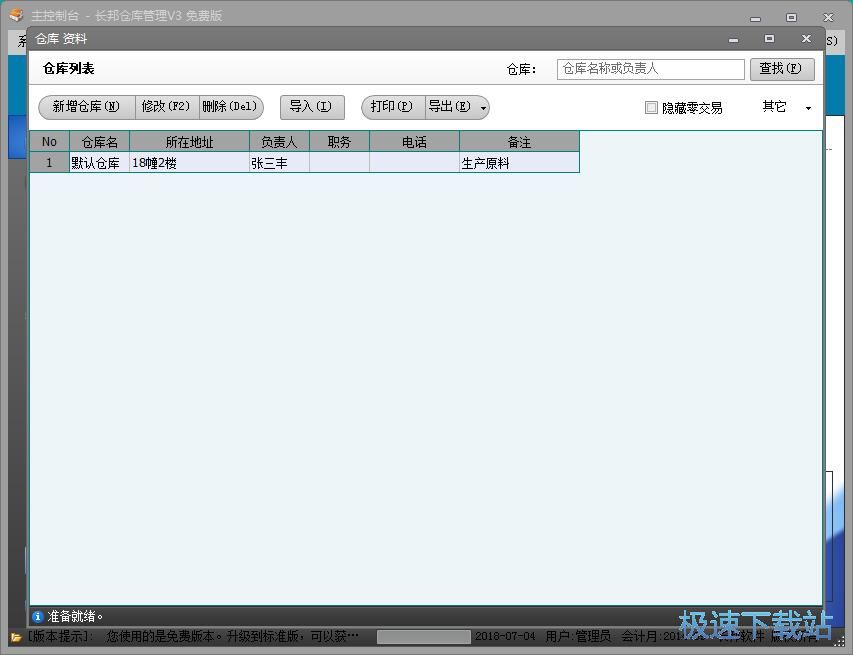Click 查找(F) to search warehouses
Screen dimensions: 853x655
(x=782, y=69)
